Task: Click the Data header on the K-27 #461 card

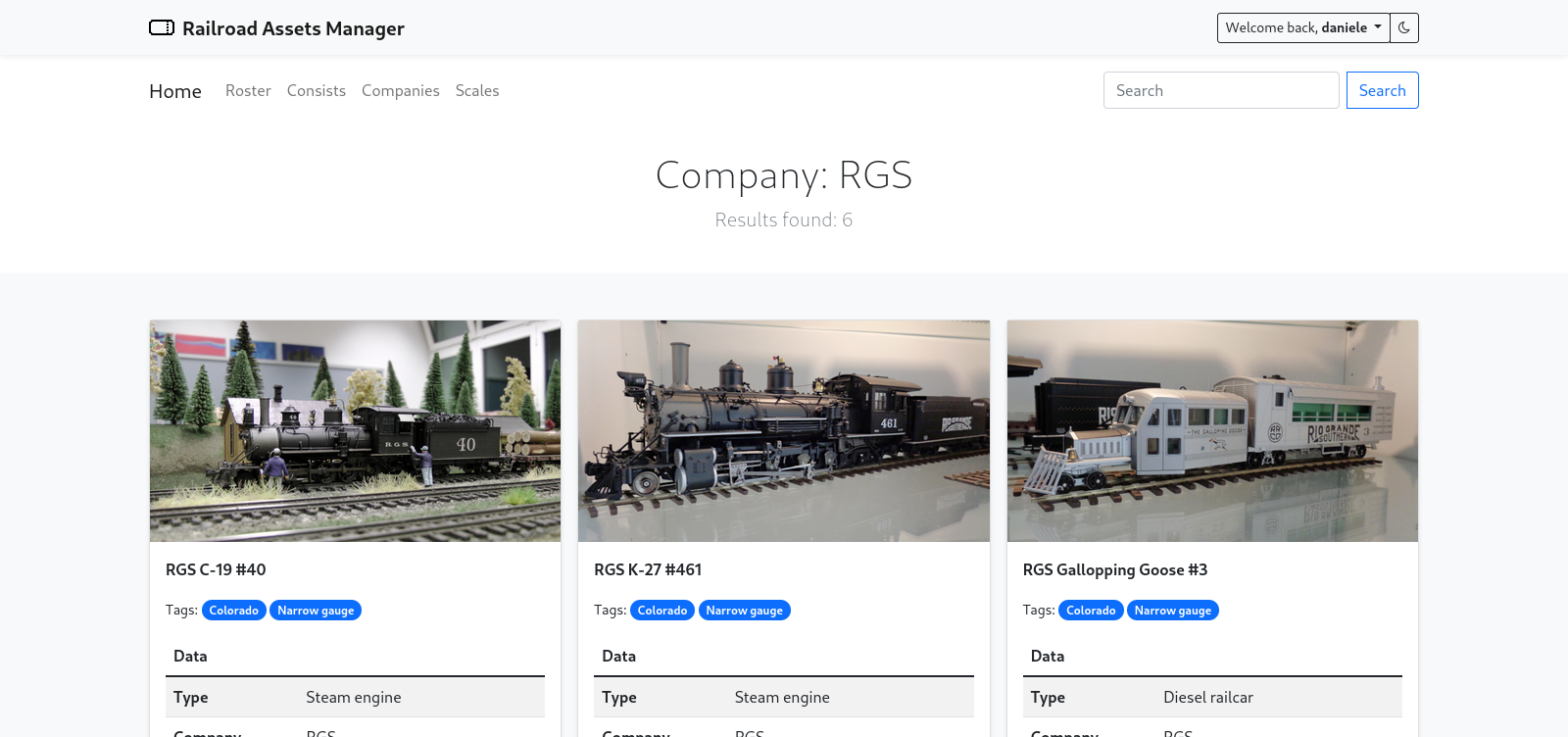Action: pos(618,656)
